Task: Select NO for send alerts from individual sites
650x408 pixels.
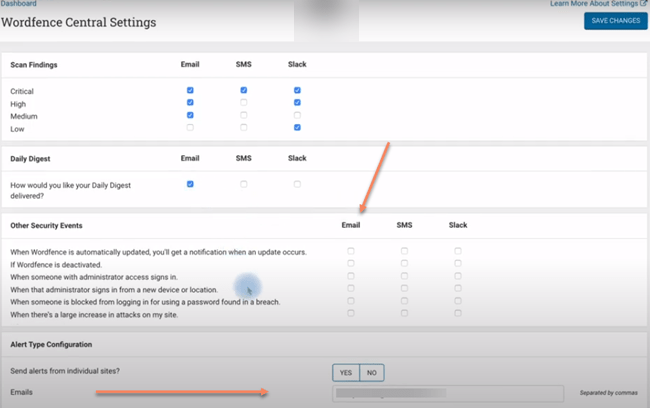Action: click(372, 373)
